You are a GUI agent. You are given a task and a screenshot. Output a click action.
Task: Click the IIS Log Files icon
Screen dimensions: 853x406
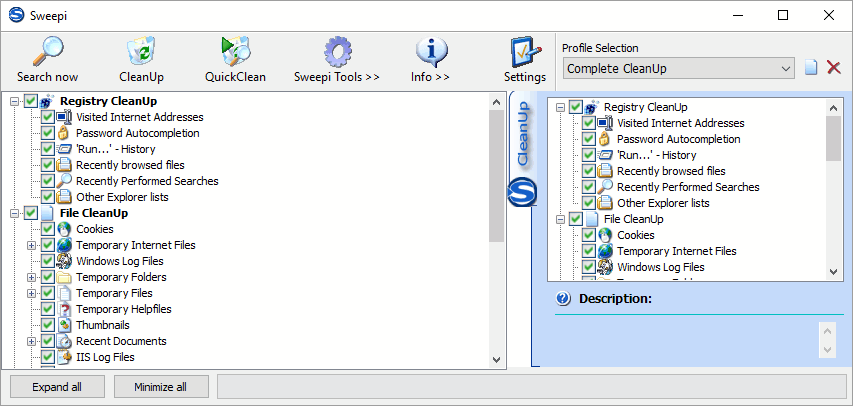point(64,357)
